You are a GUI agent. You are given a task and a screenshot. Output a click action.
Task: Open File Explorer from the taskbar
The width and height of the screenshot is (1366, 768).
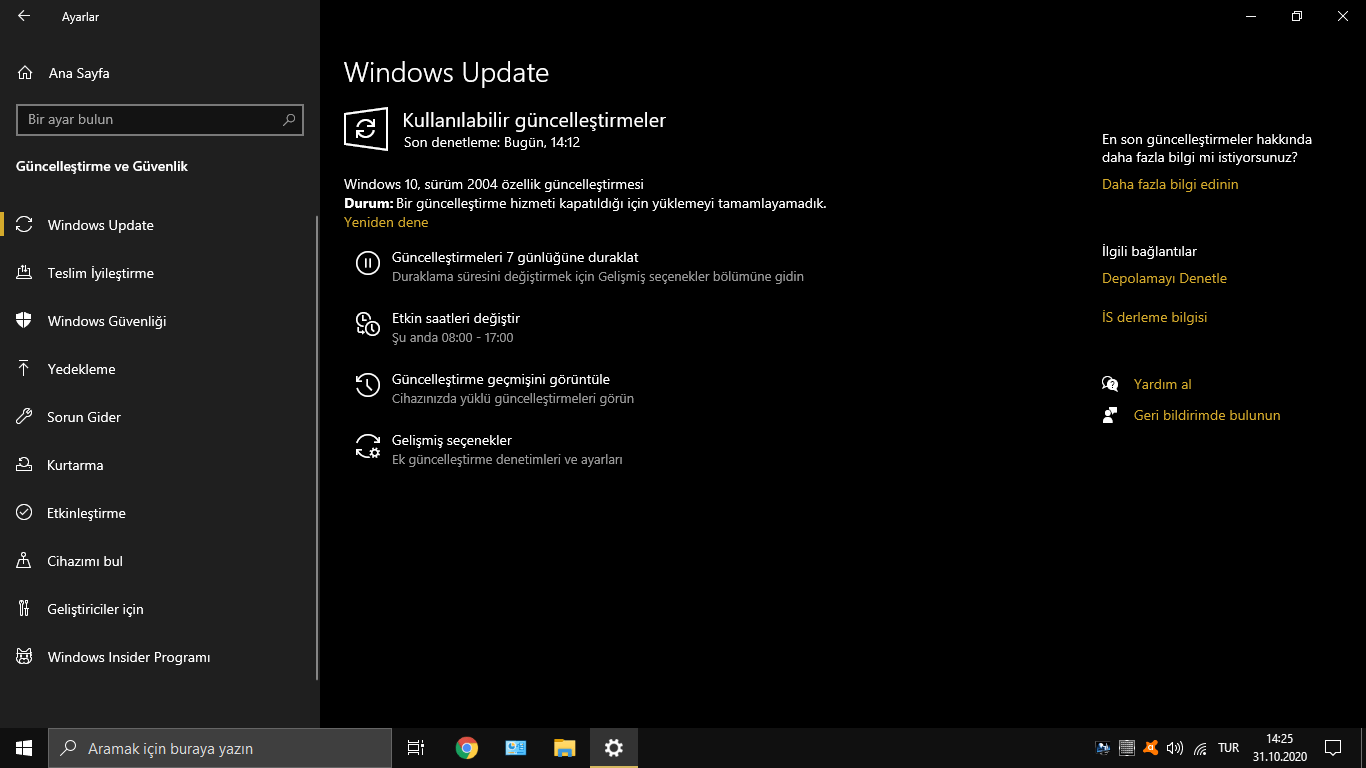click(565, 748)
